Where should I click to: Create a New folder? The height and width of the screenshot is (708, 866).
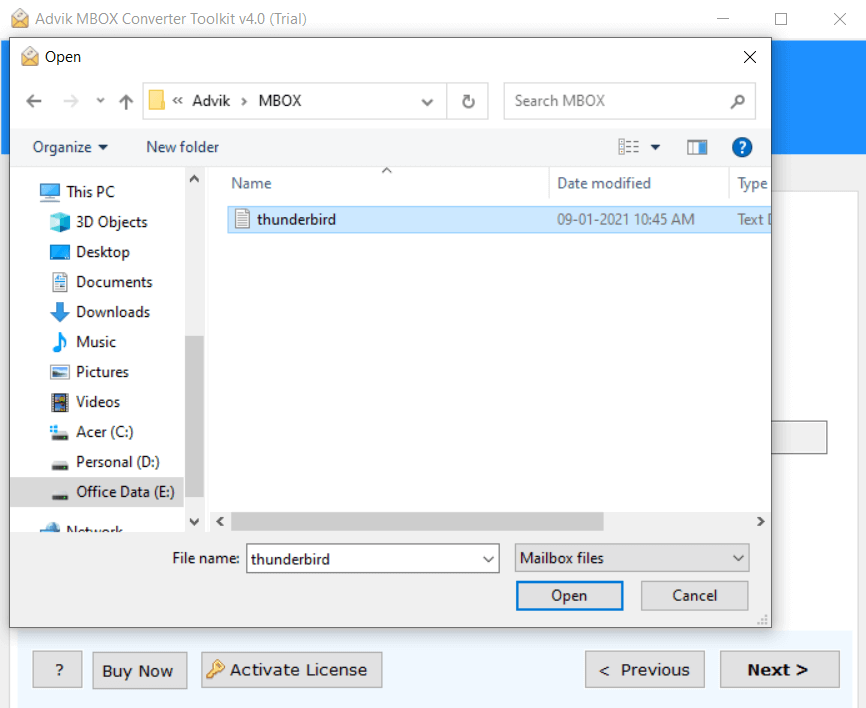coord(182,147)
